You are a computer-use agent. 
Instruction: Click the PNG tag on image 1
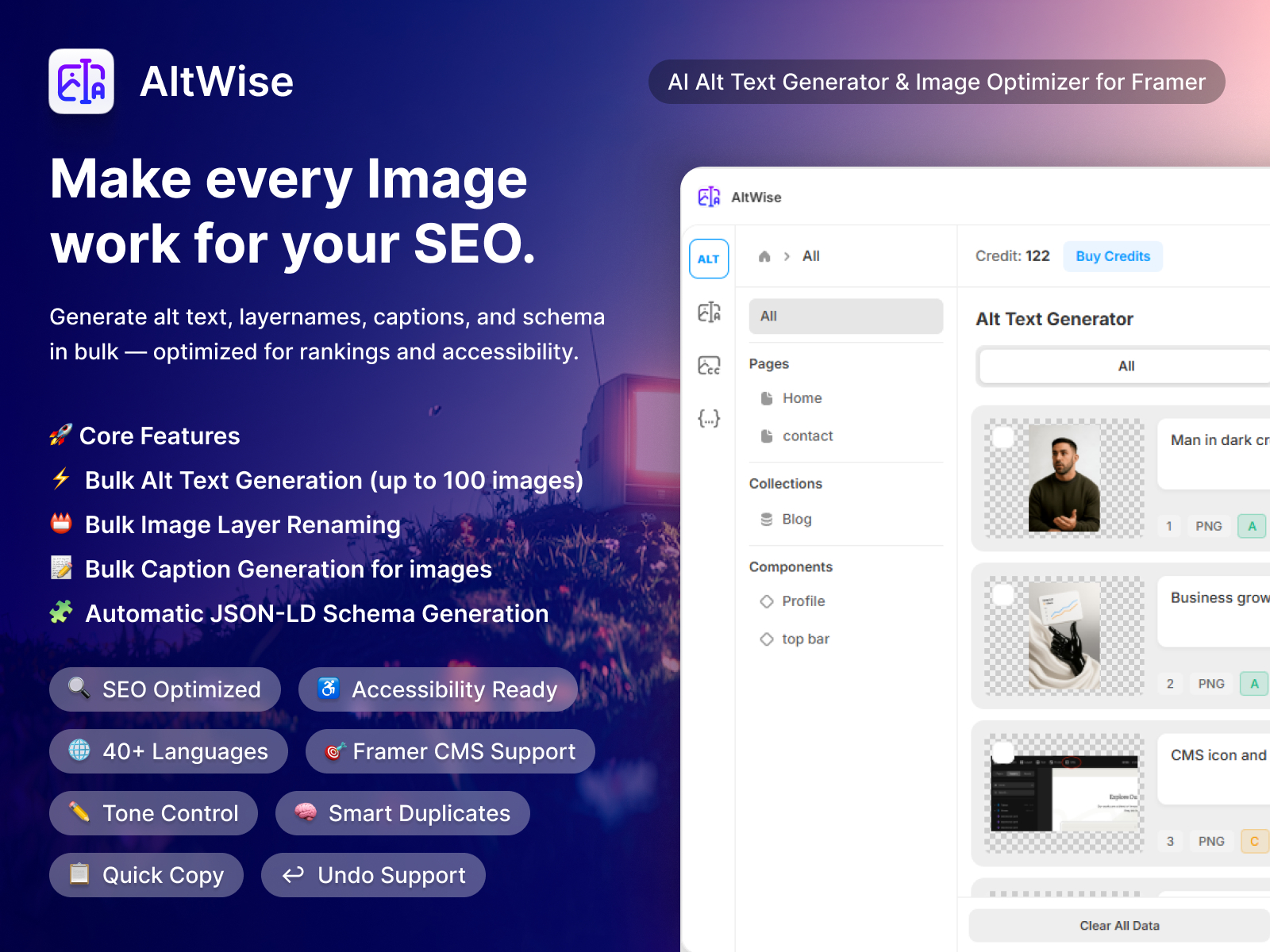pos(1209,526)
